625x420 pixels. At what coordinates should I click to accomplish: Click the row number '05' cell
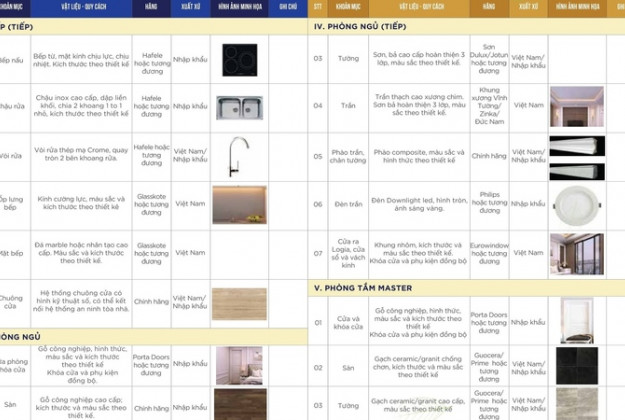point(318,156)
